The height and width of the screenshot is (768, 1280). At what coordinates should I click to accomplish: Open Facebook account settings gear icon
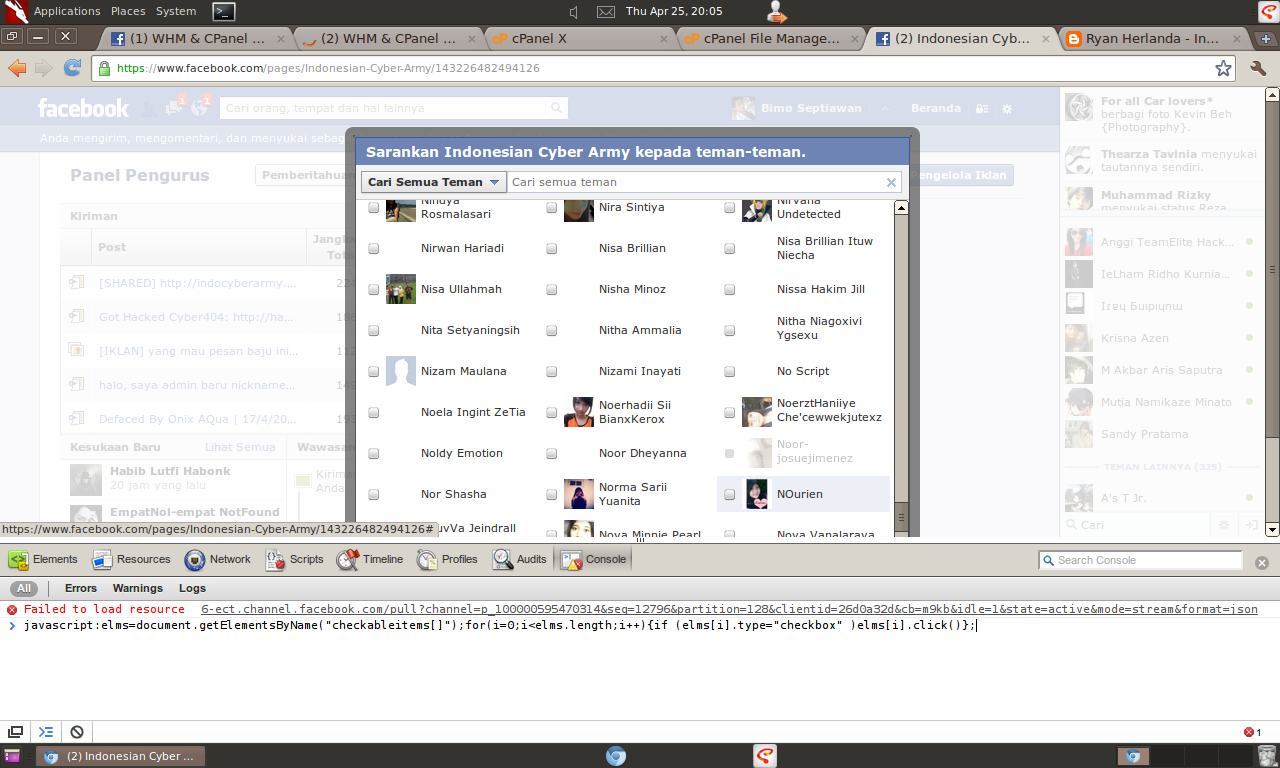point(1007,108)
